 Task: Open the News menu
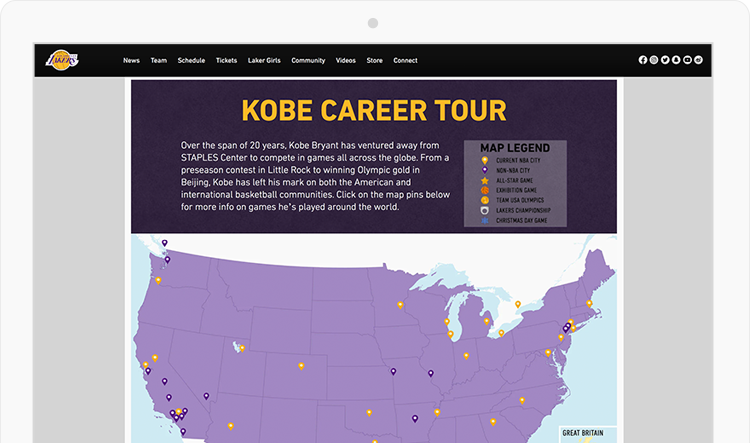click(x=131, y=60)
